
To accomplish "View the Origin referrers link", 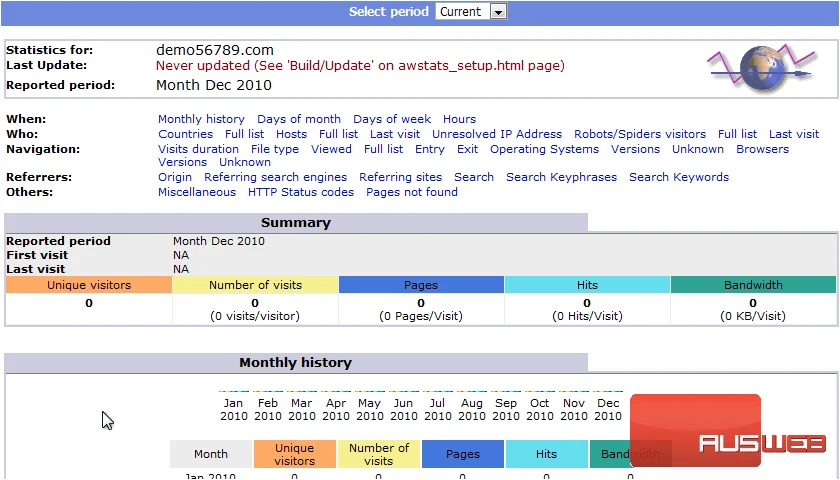I will coord(175,177).
